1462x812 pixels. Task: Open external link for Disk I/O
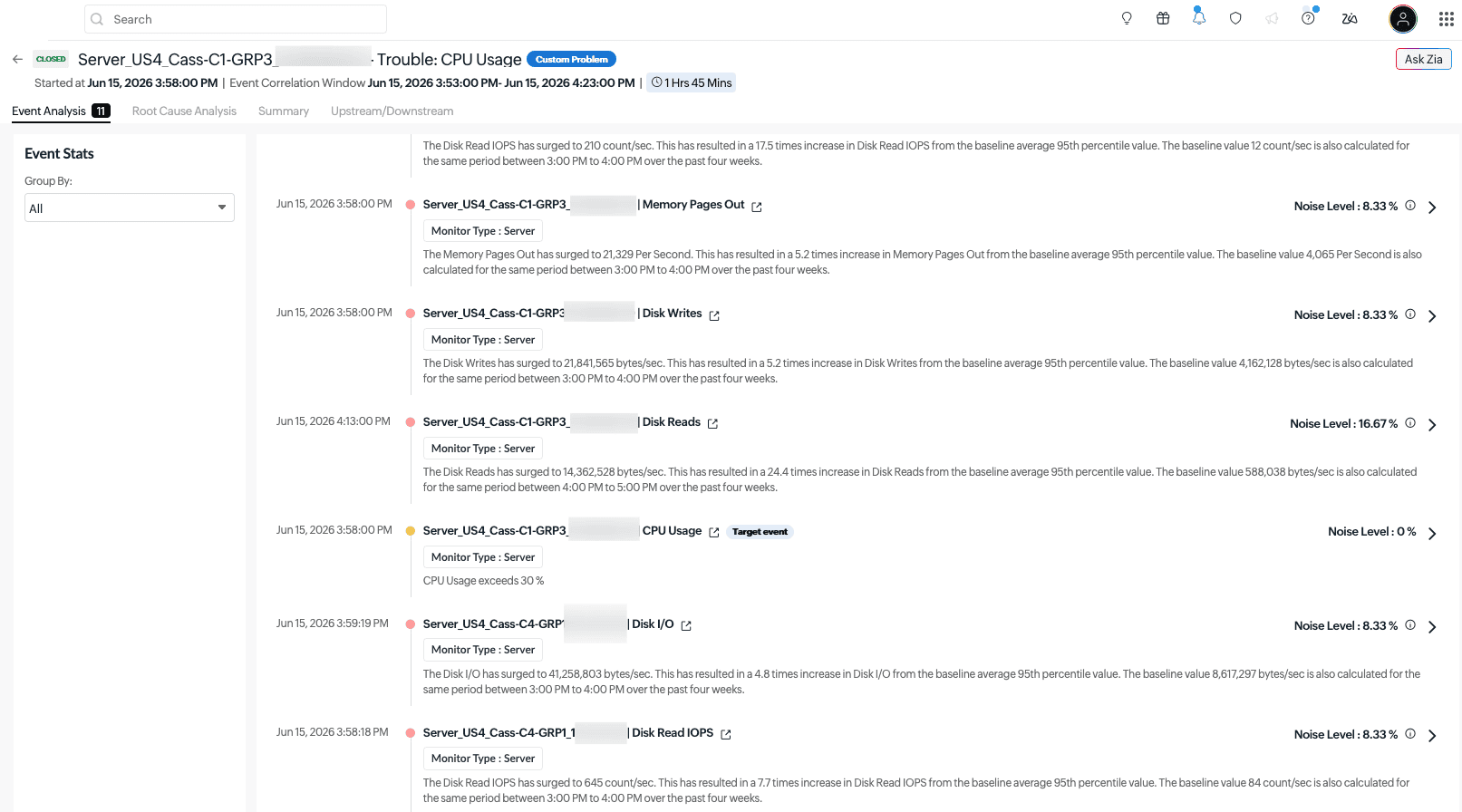click(x=686, y=626)
